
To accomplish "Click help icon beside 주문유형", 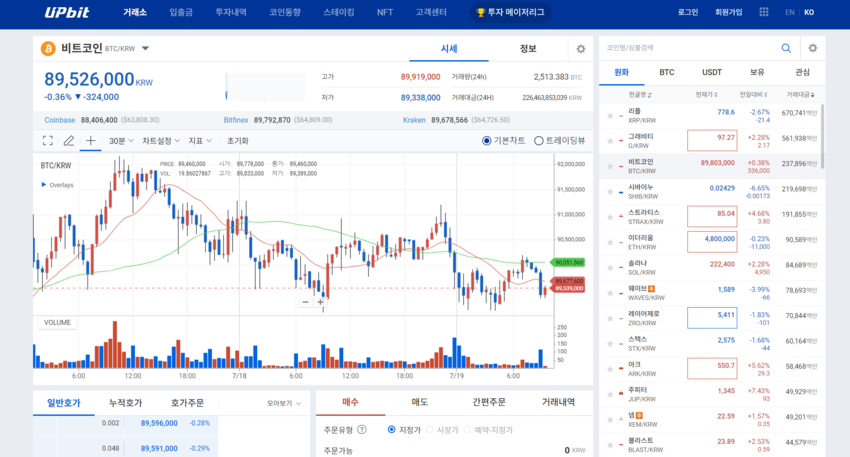I will (x=362, y=429).
